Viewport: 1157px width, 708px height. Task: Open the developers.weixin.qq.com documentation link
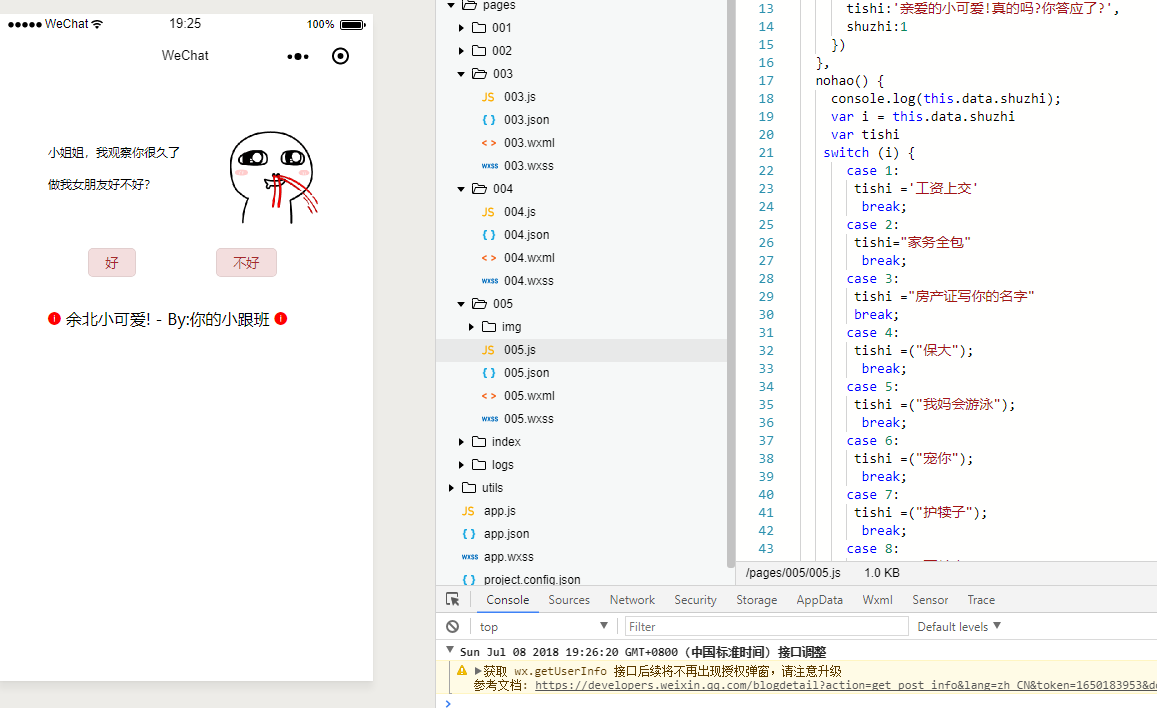click(x=846, y=685)
